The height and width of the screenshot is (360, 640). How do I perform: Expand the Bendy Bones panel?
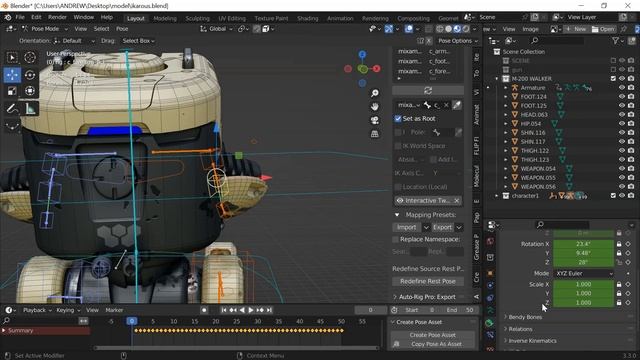pyautogui.click(x=524, y=317)
